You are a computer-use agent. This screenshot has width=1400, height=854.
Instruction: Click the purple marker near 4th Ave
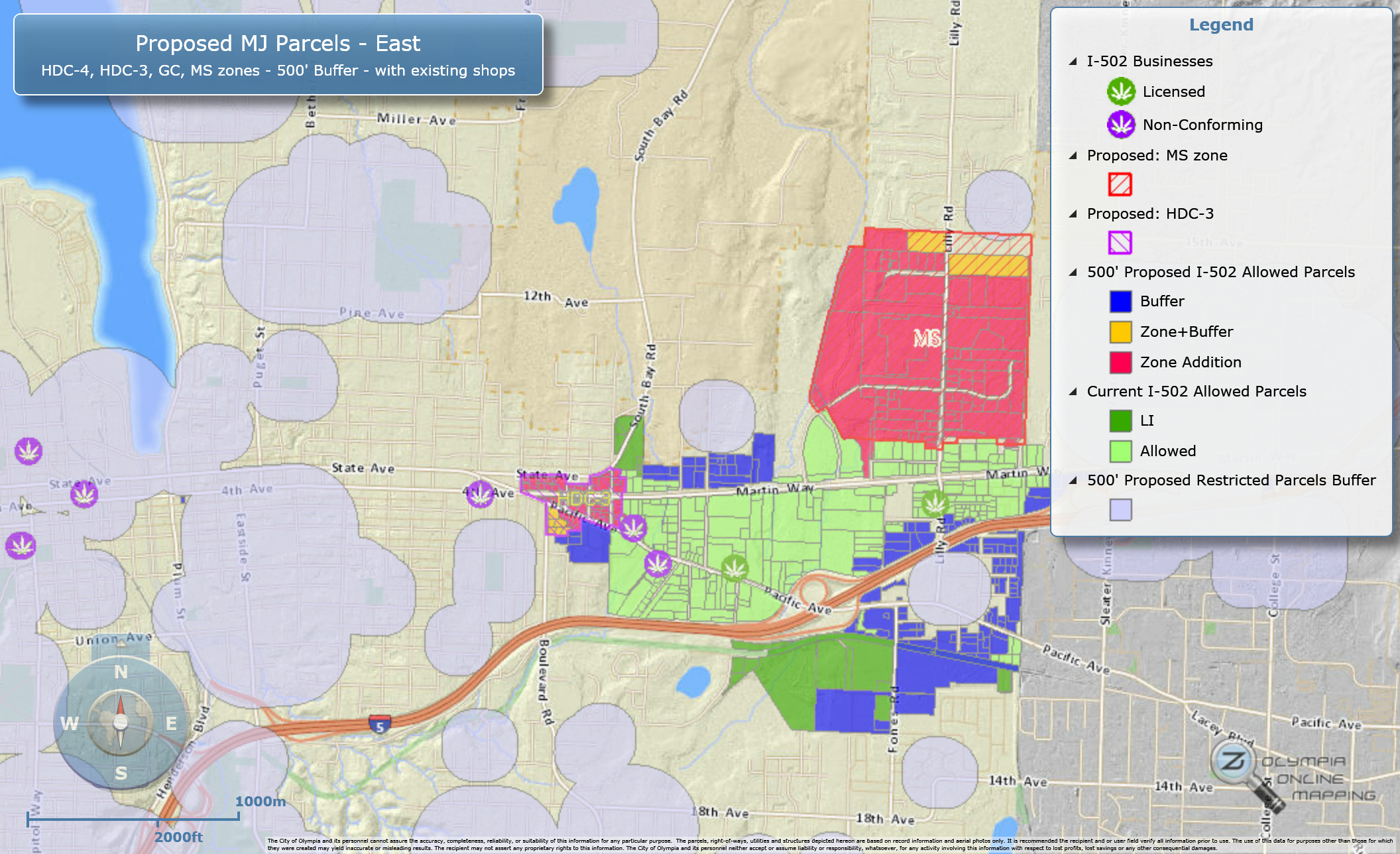(x=480, y=493)
